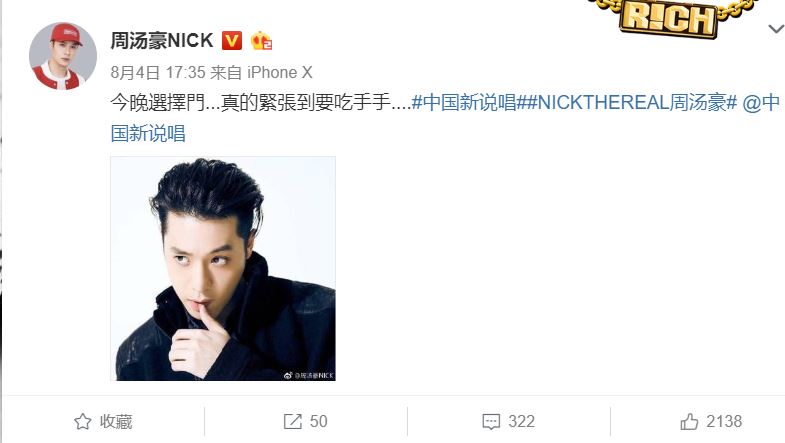Click the 收藏 favorite label
The width and height of the screenshot is (785, 443).
pyautogui.click(x=116, y=421)
